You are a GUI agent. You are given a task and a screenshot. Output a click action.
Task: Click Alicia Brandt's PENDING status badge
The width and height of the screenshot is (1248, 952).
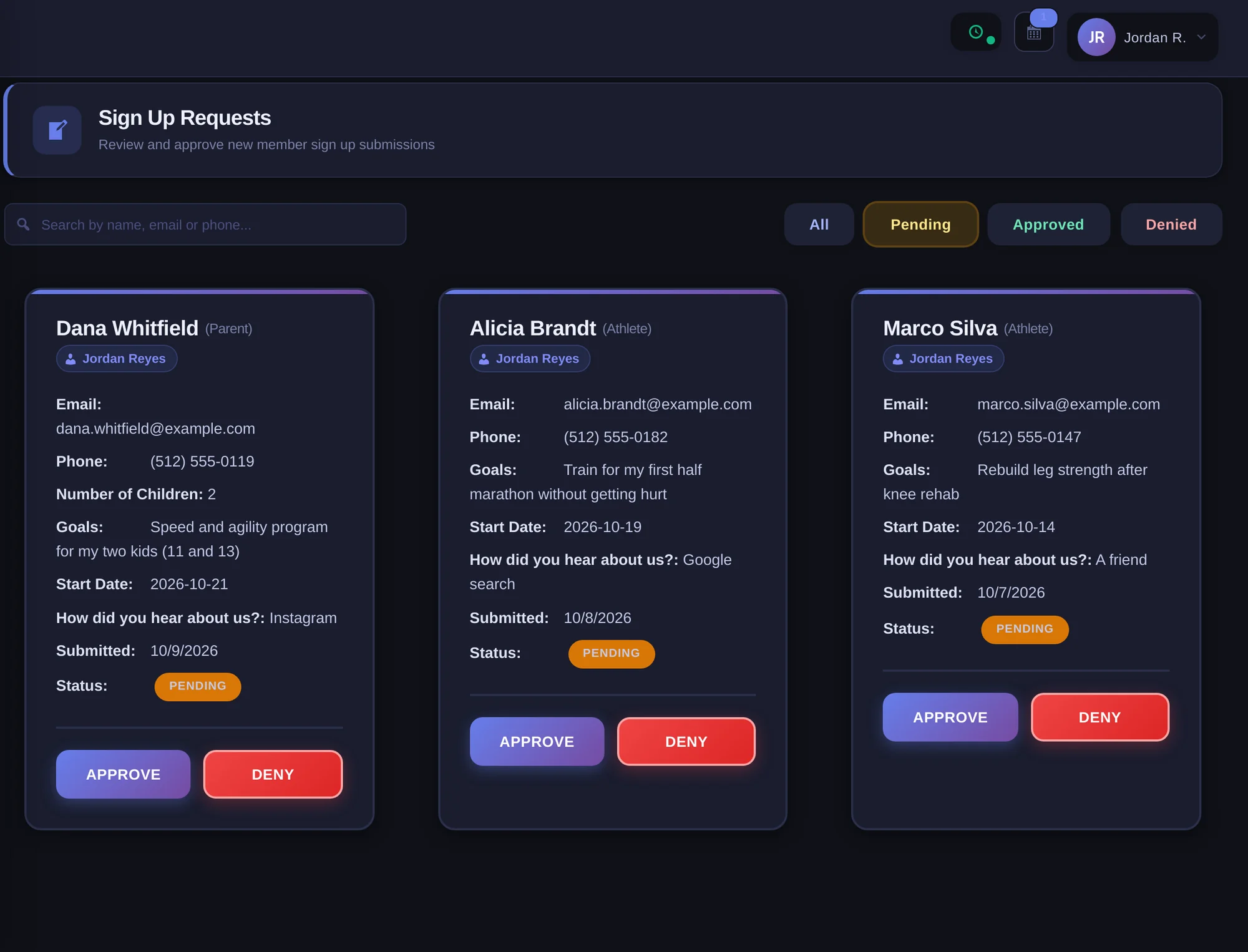point(611,654)
